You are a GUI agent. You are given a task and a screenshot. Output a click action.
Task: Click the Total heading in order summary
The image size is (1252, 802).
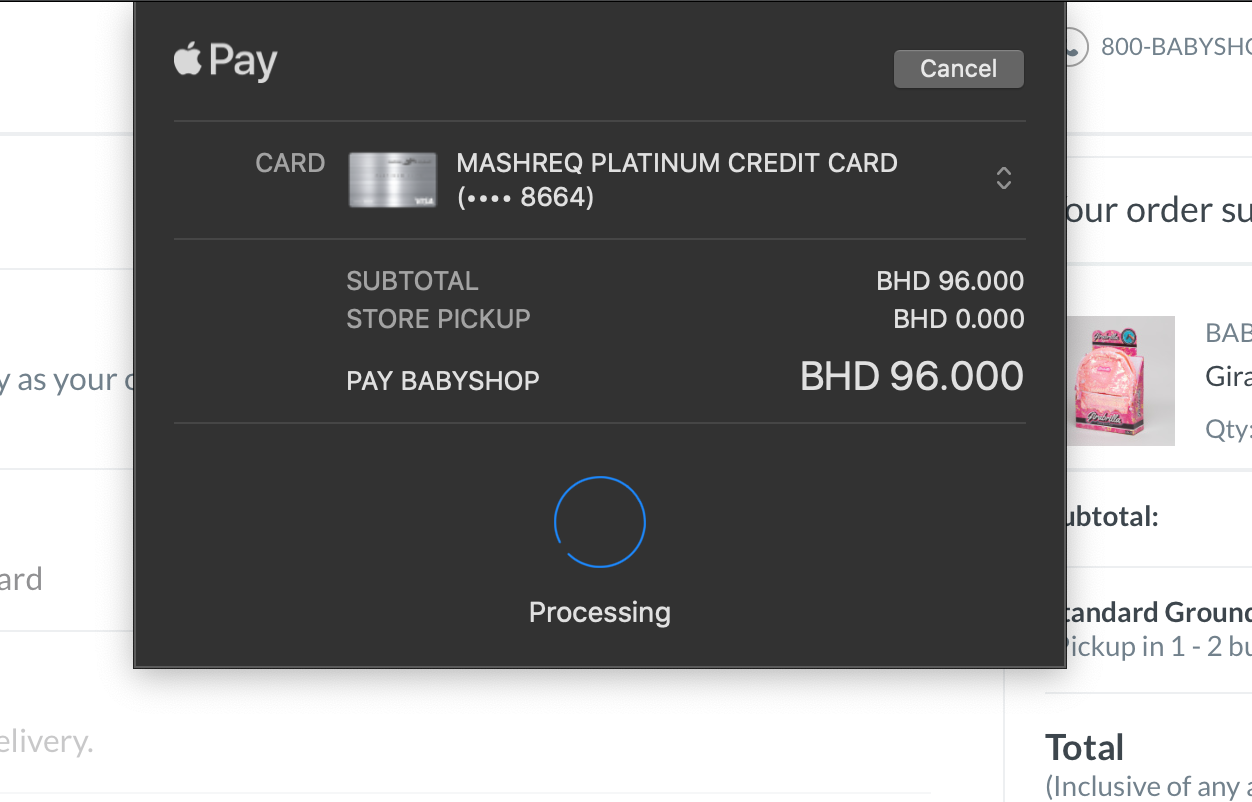[x=1085, y=748]
